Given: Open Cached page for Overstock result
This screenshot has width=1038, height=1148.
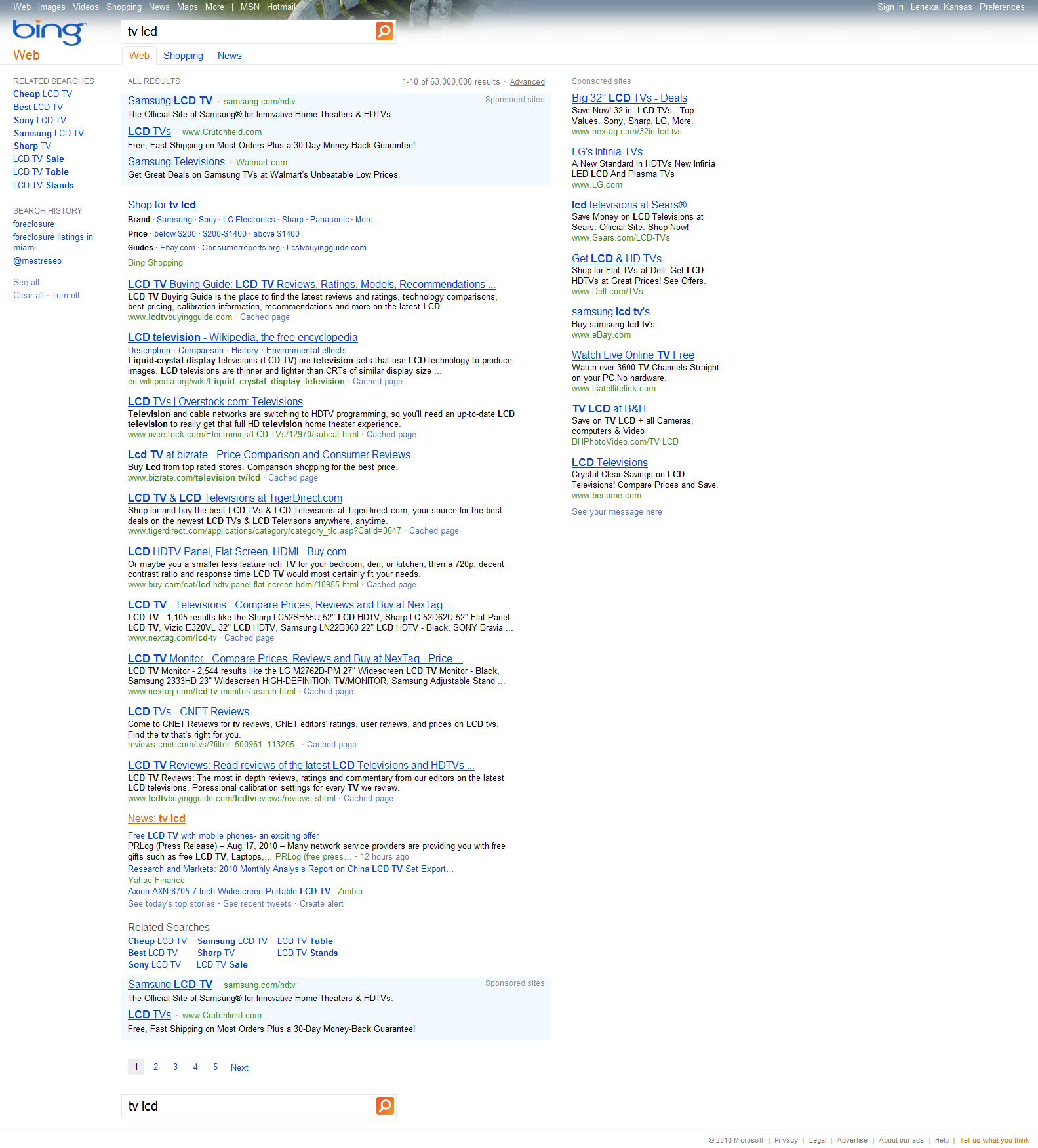Looking at the screenshot, I should coord(391,435).
